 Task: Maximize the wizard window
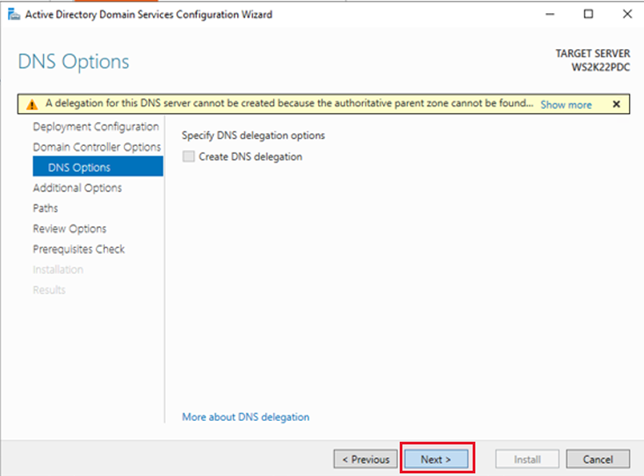[588, 14]
